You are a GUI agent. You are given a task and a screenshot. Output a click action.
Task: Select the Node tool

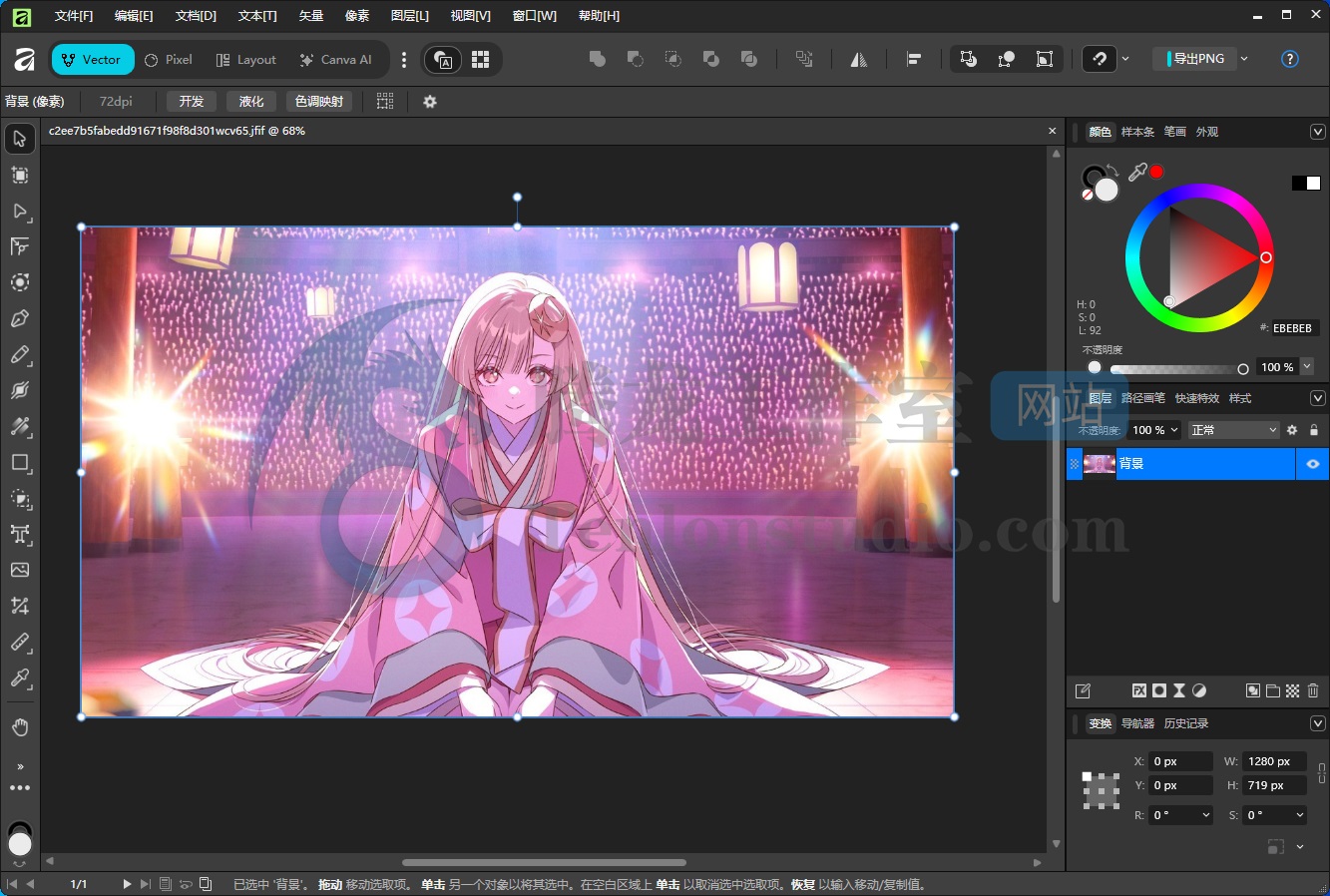20,211
